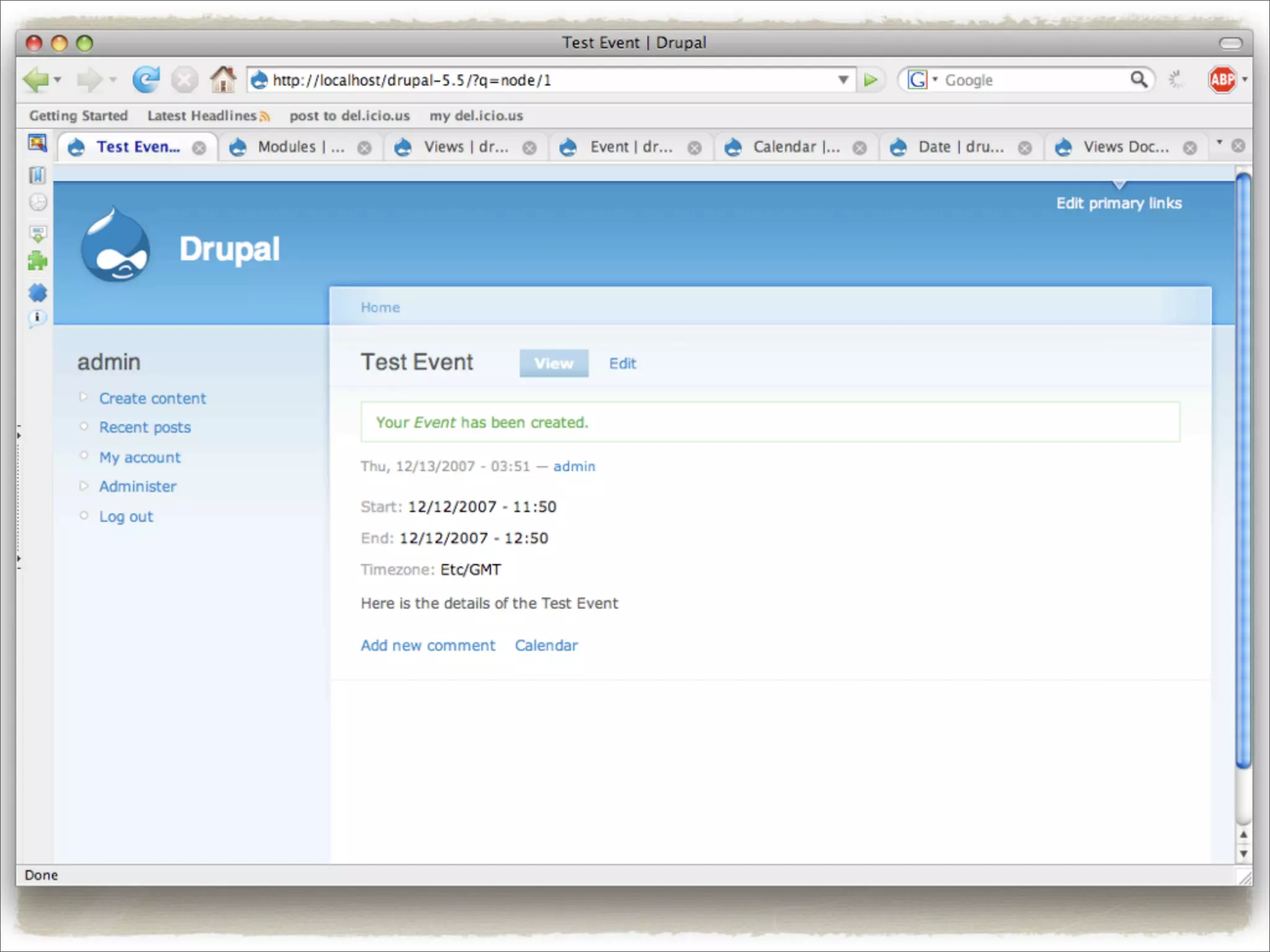Go to the Home page house icon
The image size is (1270, 952).
[223, 79]
